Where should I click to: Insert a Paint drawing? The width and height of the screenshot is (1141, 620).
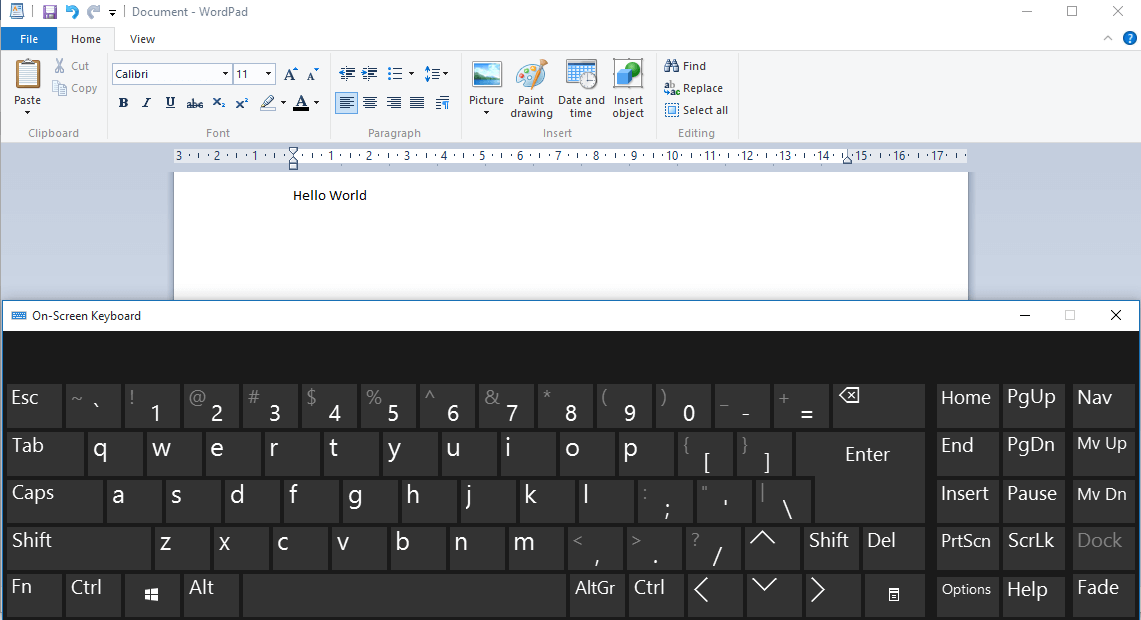coord(531,89)
